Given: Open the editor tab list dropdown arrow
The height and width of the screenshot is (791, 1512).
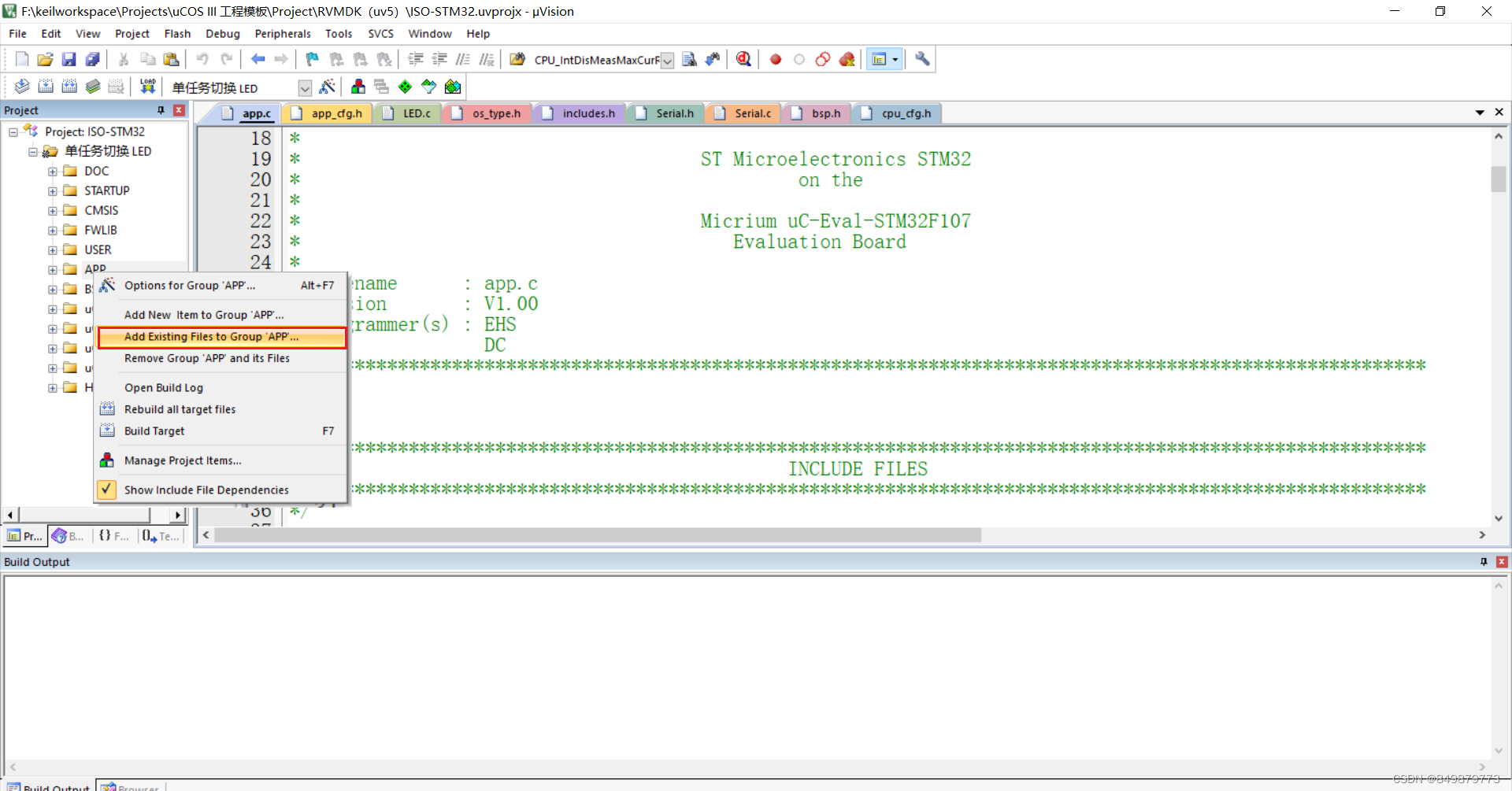Looking at the screenshot, I should 1480,113.
